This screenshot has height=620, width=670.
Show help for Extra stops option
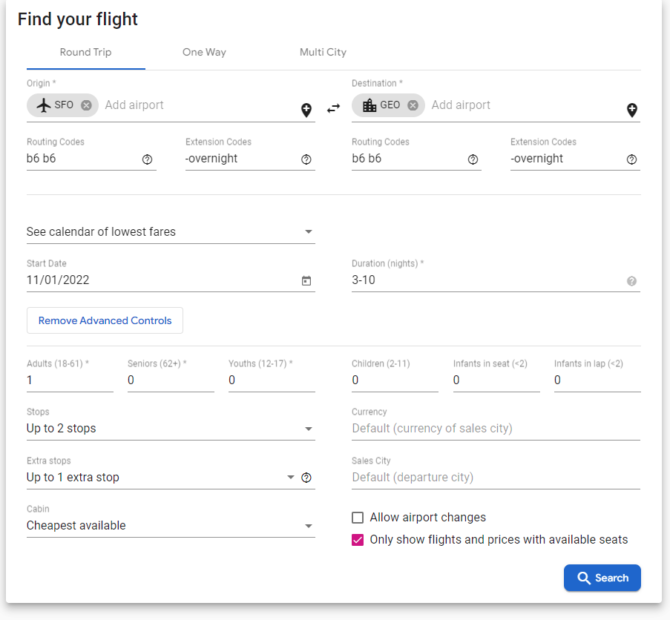[306, 477]
